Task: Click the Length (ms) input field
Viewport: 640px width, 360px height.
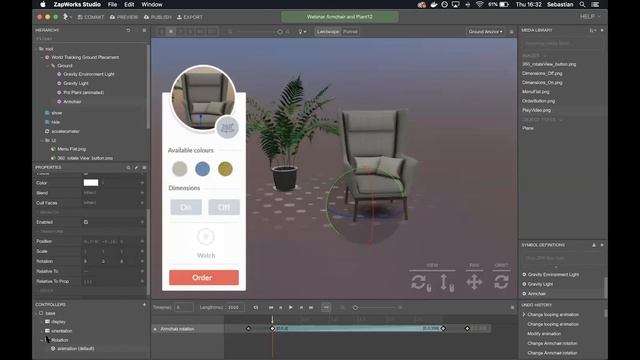Action: pos(236,307)
